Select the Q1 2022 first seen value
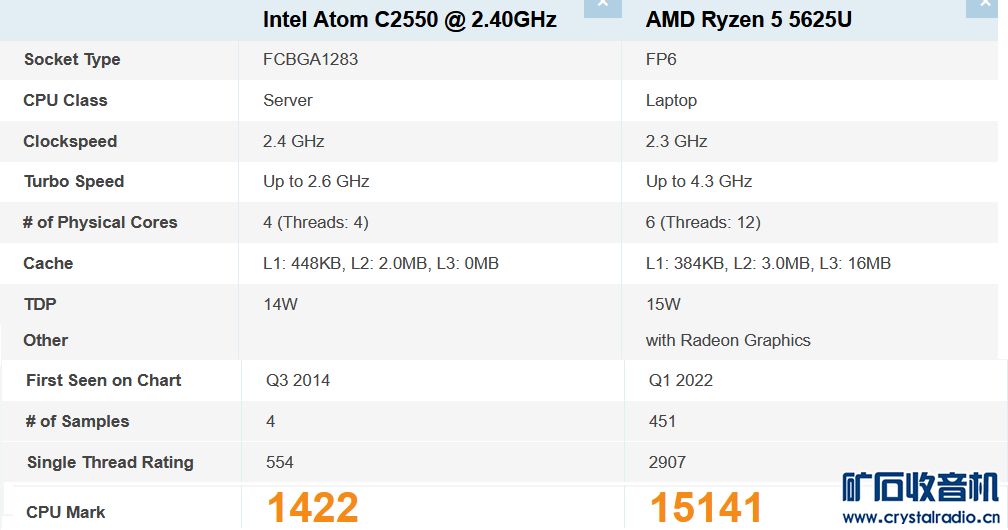The width and height of the screenshot is (1008, 530). [681, 380]
